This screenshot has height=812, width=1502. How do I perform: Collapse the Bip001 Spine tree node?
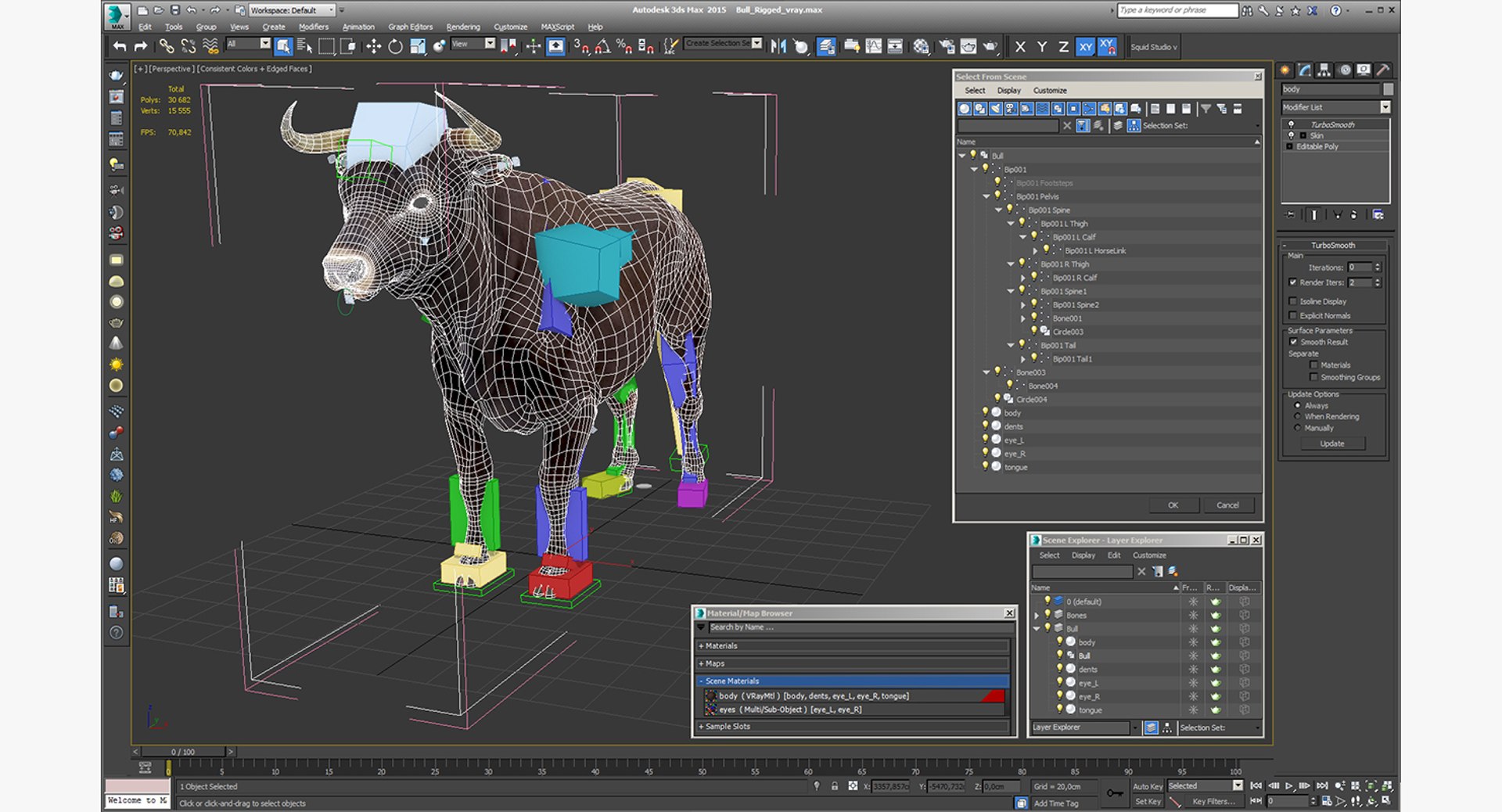[999, 210]
